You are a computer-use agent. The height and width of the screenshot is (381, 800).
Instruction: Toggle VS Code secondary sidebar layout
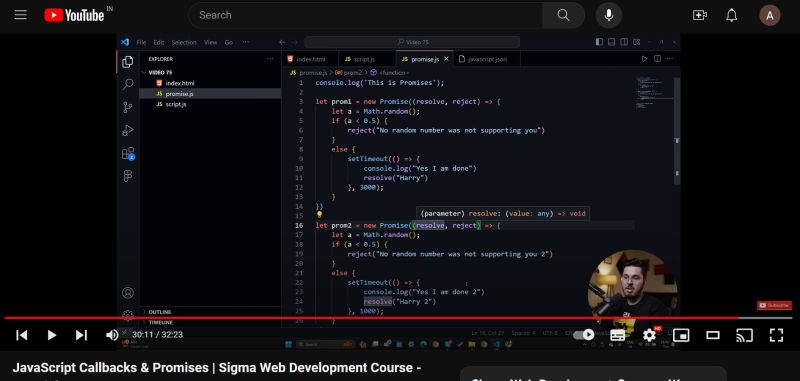(x=624, y=42)
